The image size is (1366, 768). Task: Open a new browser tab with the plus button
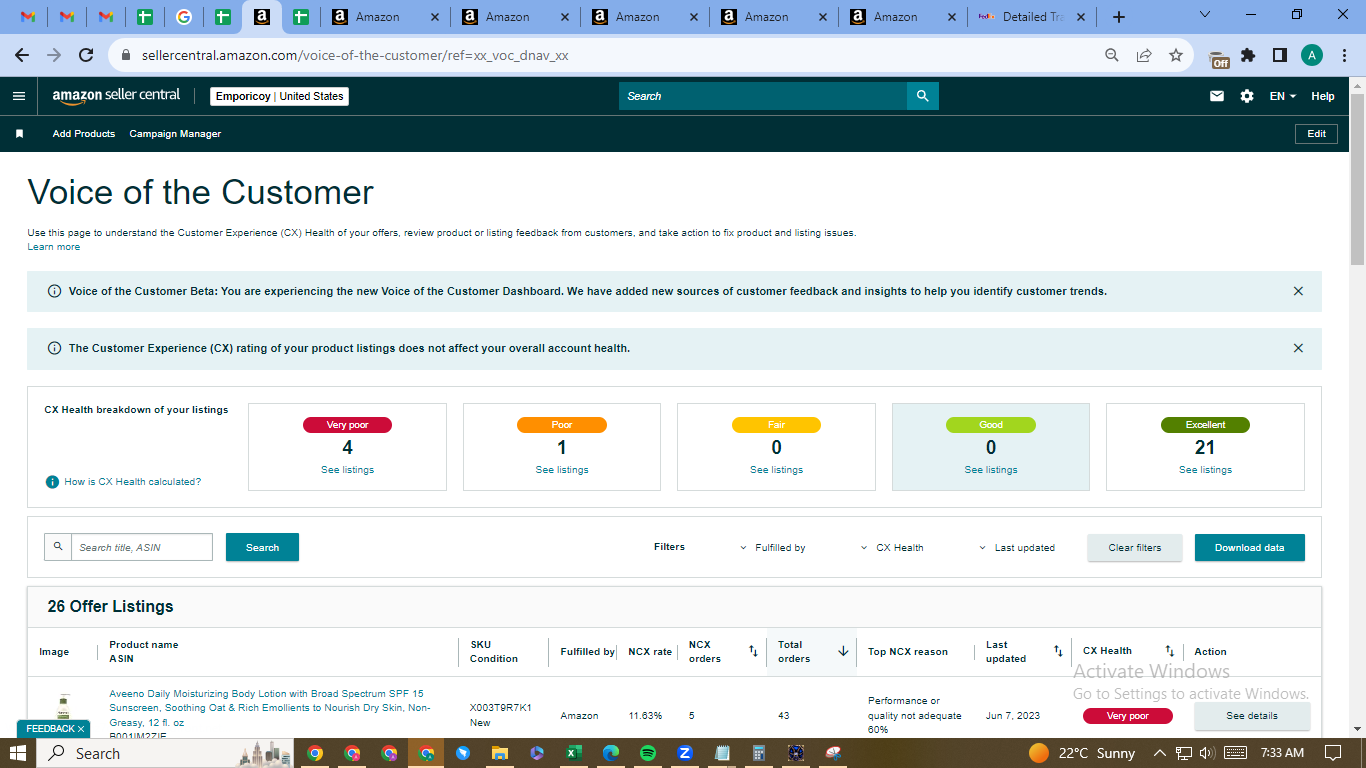(x=1119, y=17)
